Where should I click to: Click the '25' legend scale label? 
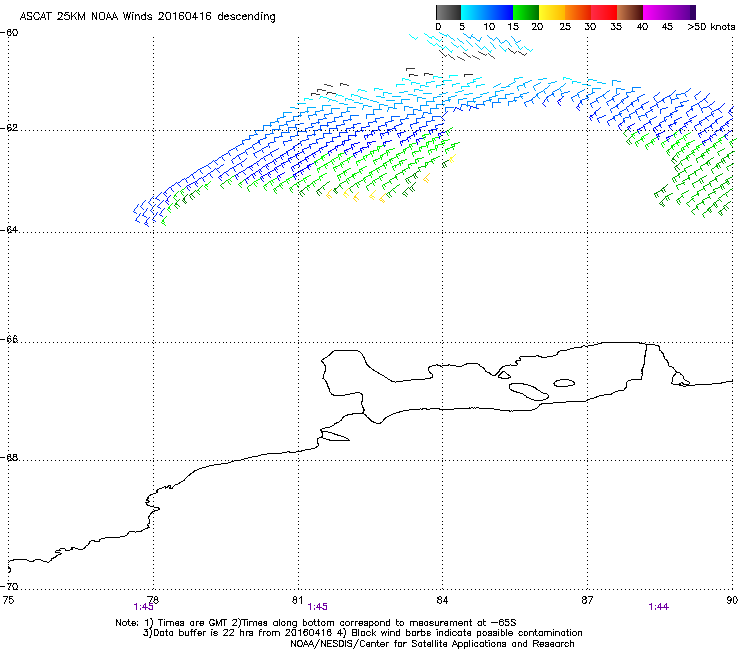coord(565,27)
